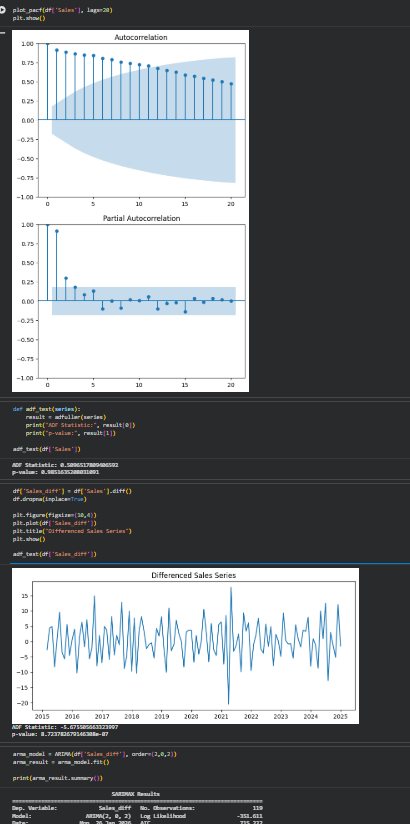The height and width of the screenshot is (824, 410).
Task: Click the plot_pacf(df['Sales'], lags=20) code line
Action: tap(63, 10)
